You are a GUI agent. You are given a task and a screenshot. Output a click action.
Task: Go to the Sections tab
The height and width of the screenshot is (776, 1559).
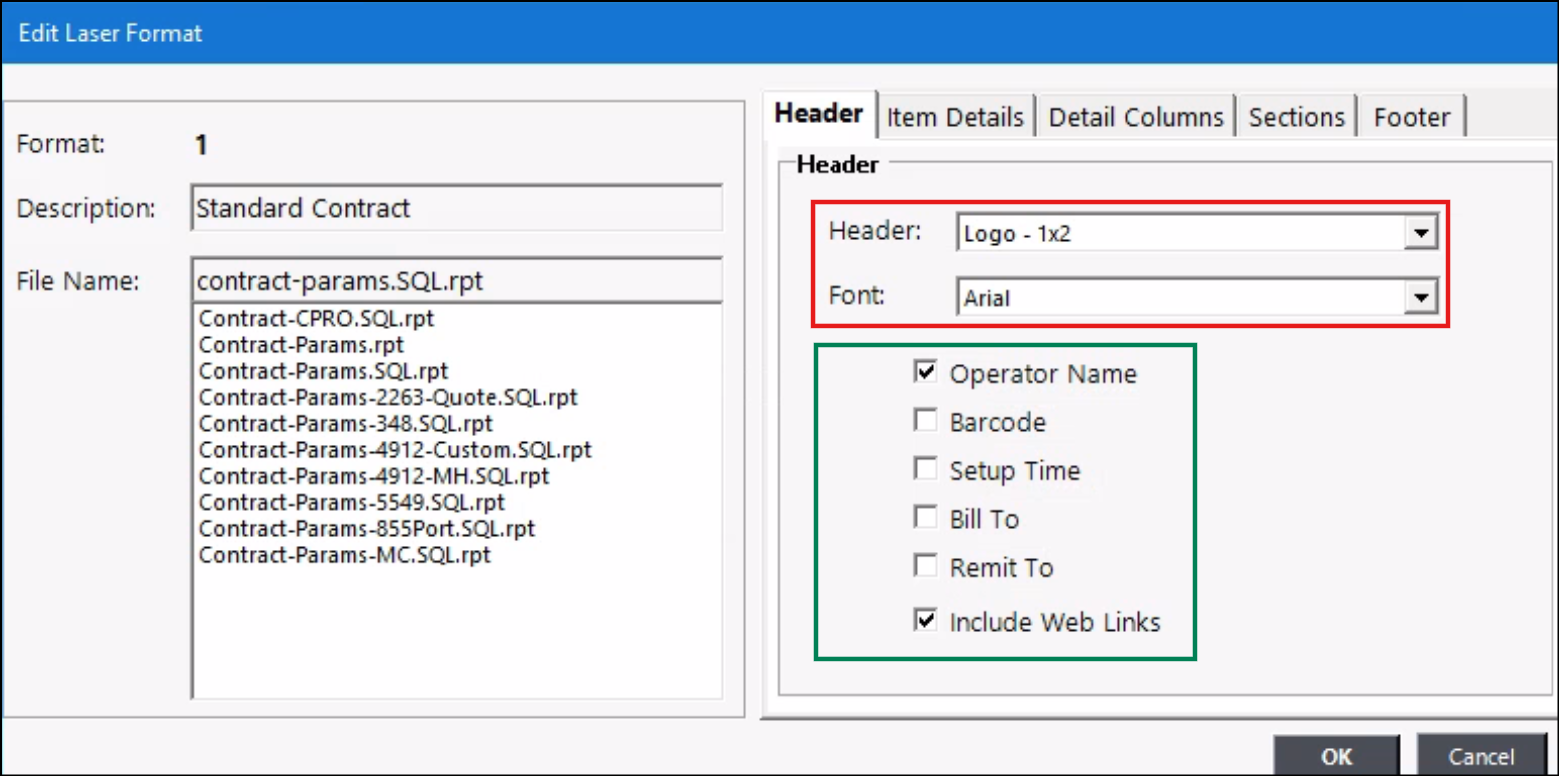pos(1296,117)
